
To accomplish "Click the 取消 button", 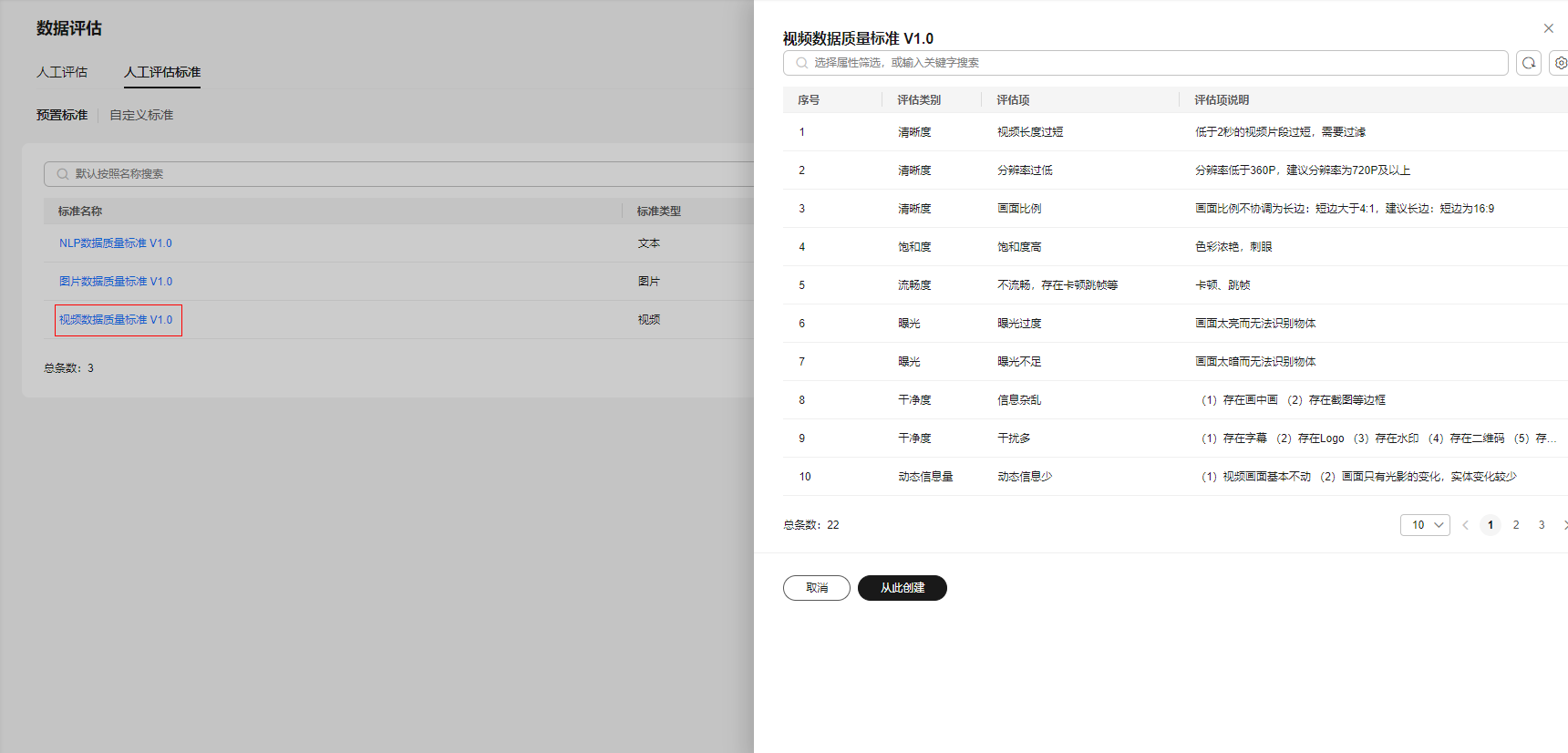I will click(816, 588).
